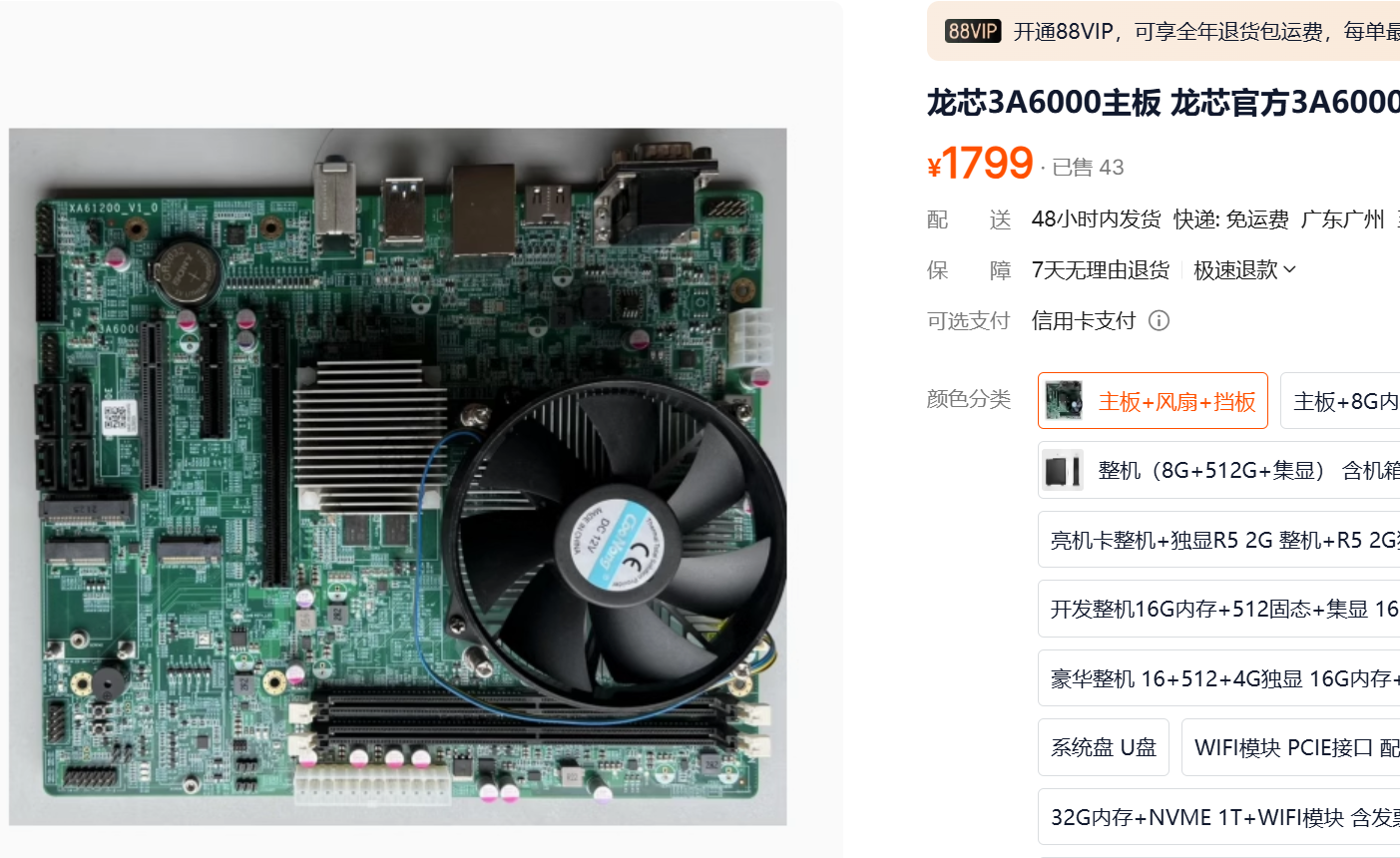The image size is (1400, 858).
Task: Click the motherboard thumbnail in the 主板+风扇+挡板 option
Action: pyautogui.click(x=1064, y=400)
